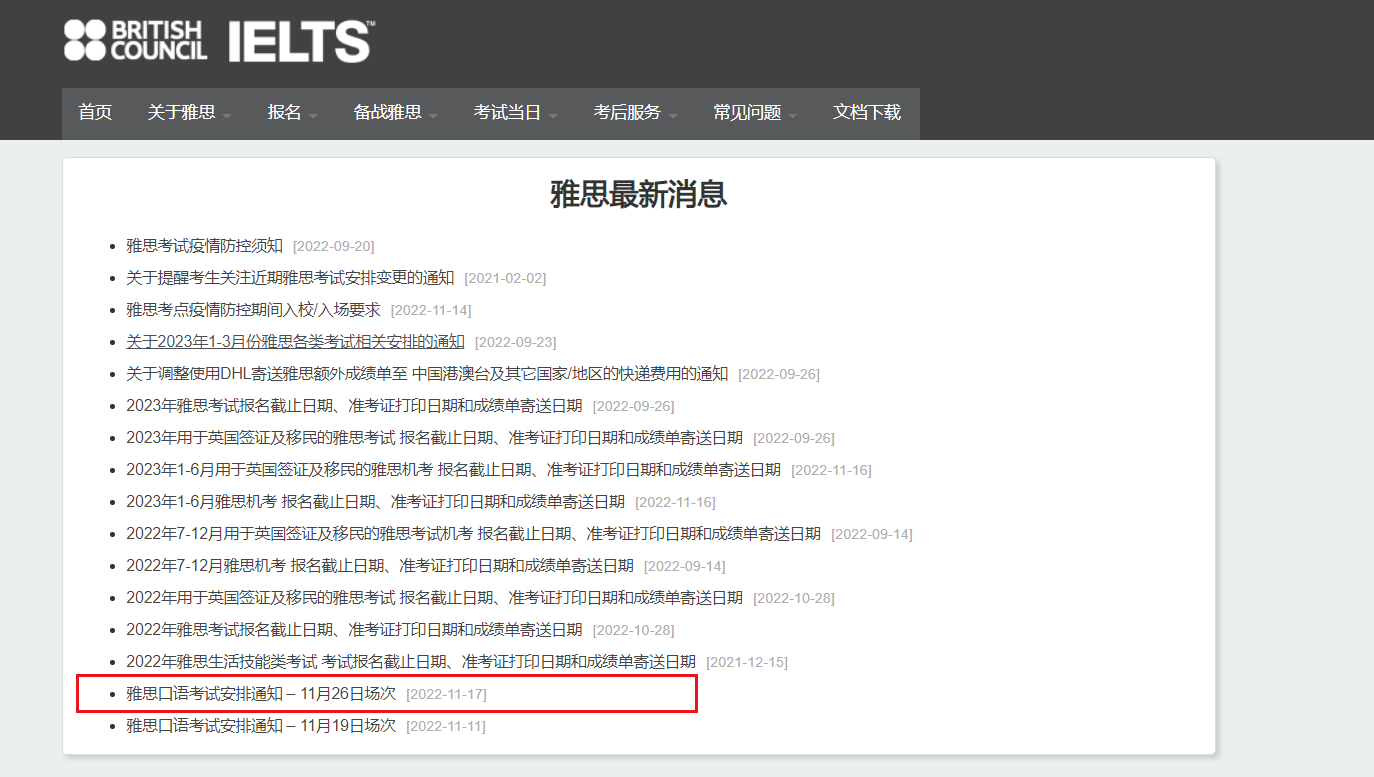Screen dimensions: 1374x777
Task: Open the 2023年1-3月份雅思各类考试相关安排 notice
Action: click(x=295, y=342)
